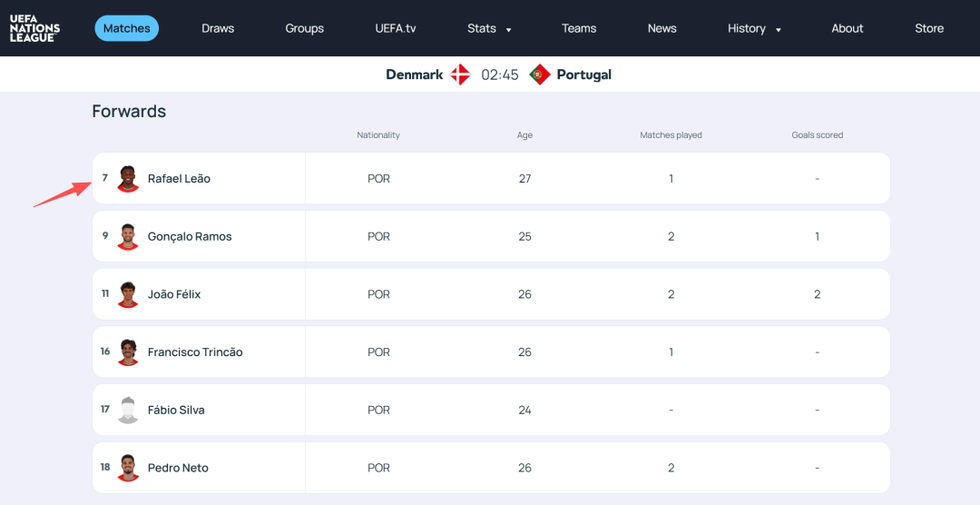Open Fábio Silva's player profile
Screen dimensions: 980x505
(x=176, y=410)
